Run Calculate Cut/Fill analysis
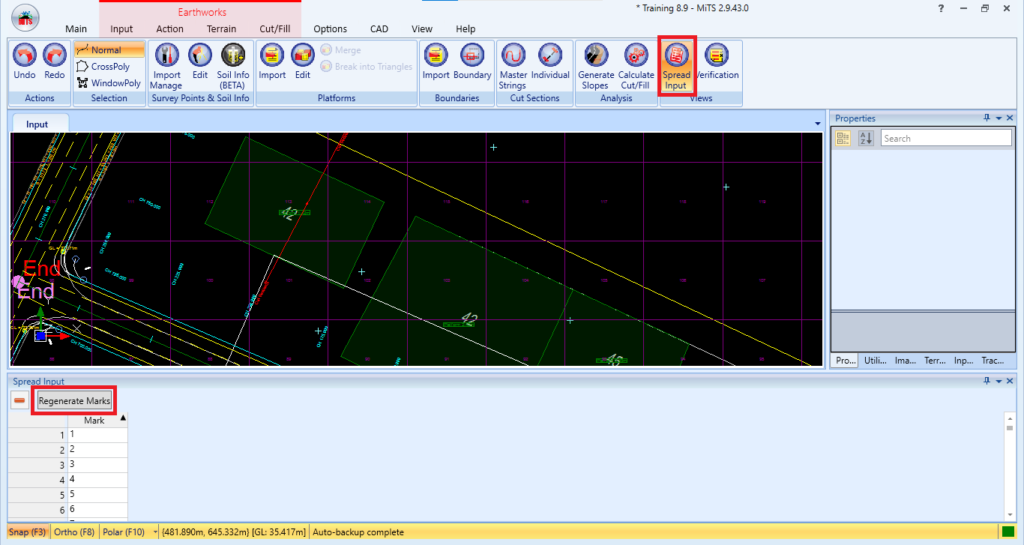Viewport: 1024px width, 545px height. pos(635,66)
